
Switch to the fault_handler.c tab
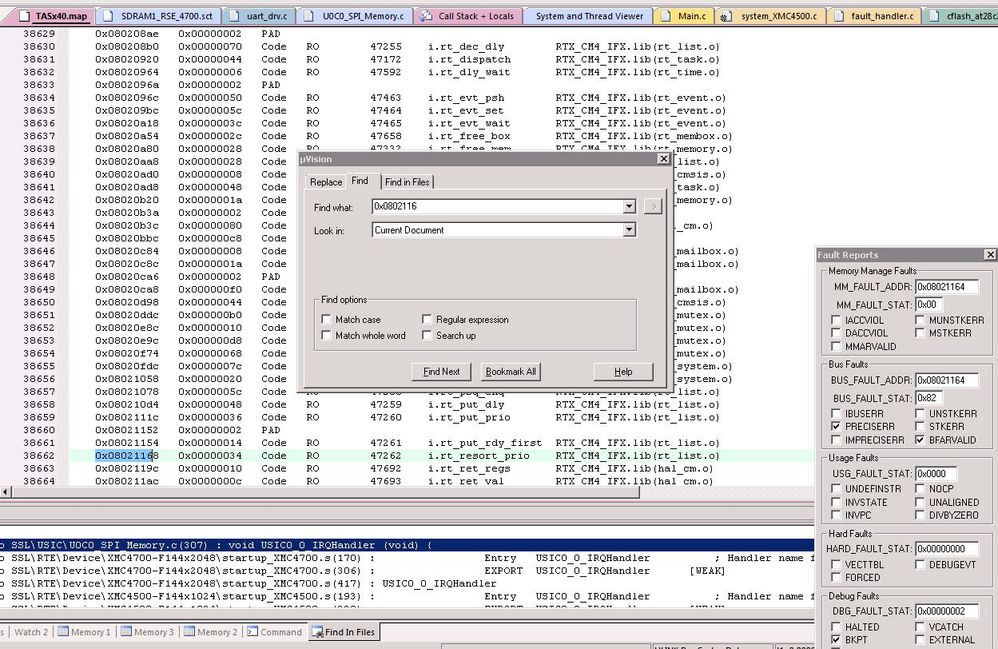tap(875, 16)
